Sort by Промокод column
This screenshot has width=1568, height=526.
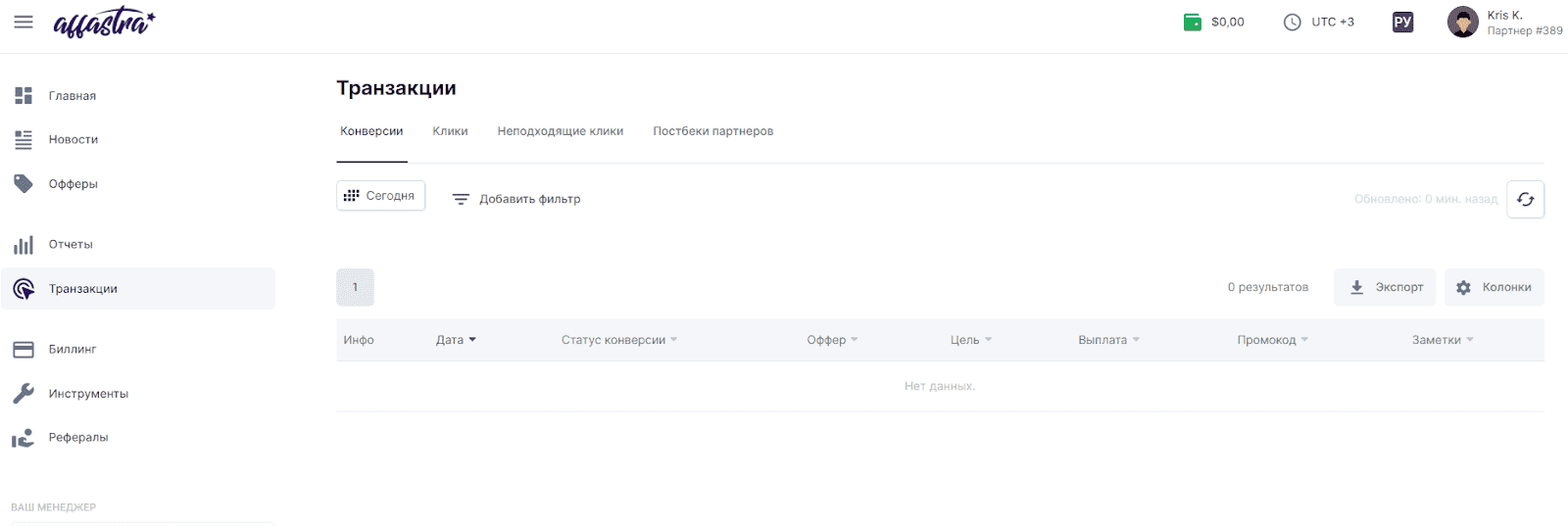click(x=1273, y=340)
